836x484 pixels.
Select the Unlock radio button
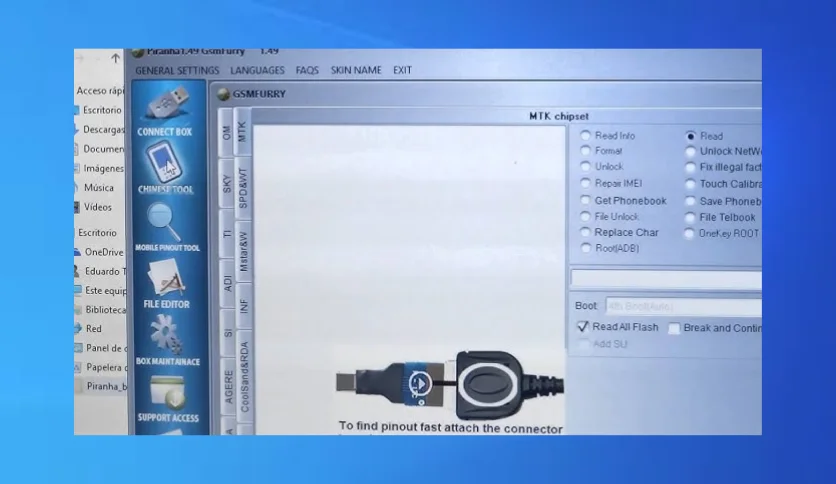tap(585, 166)
